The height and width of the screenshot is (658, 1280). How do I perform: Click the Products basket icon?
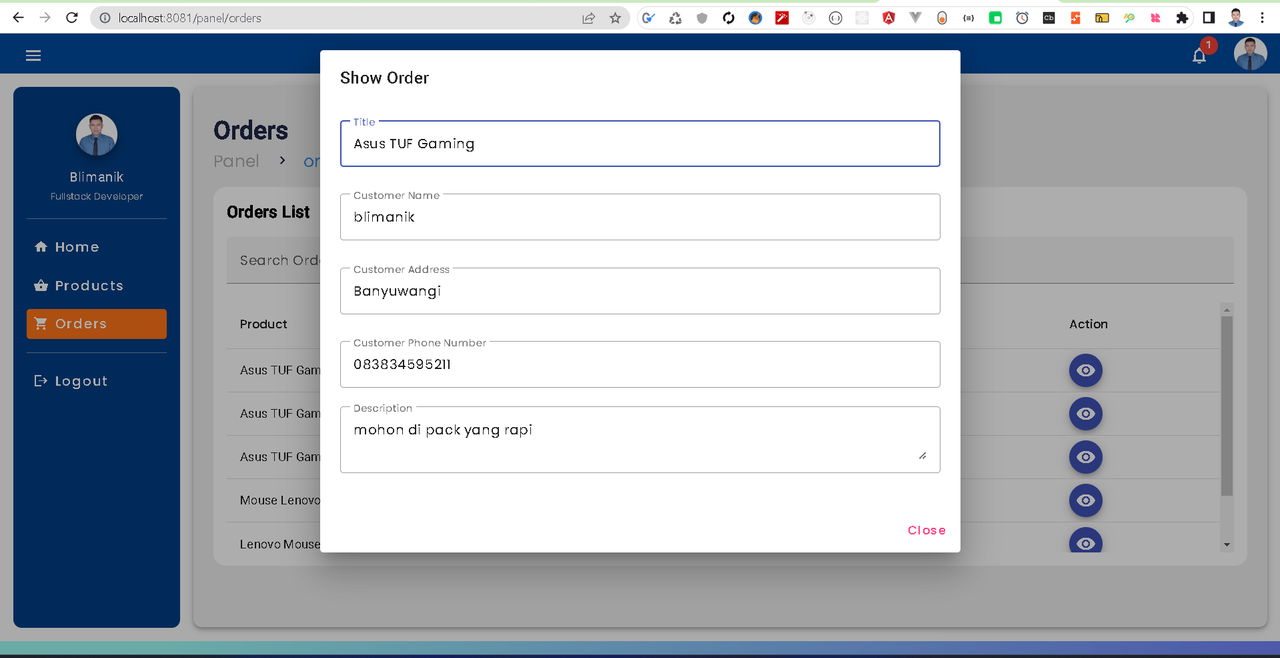[41, 285]
